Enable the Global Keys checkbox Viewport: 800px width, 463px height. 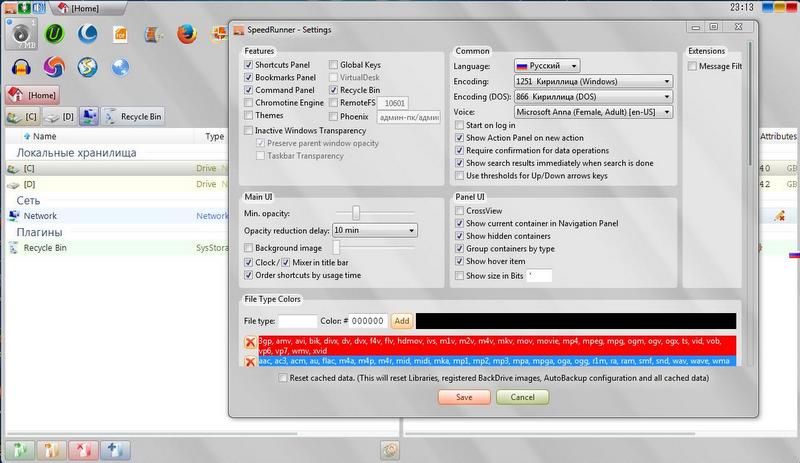333,65
